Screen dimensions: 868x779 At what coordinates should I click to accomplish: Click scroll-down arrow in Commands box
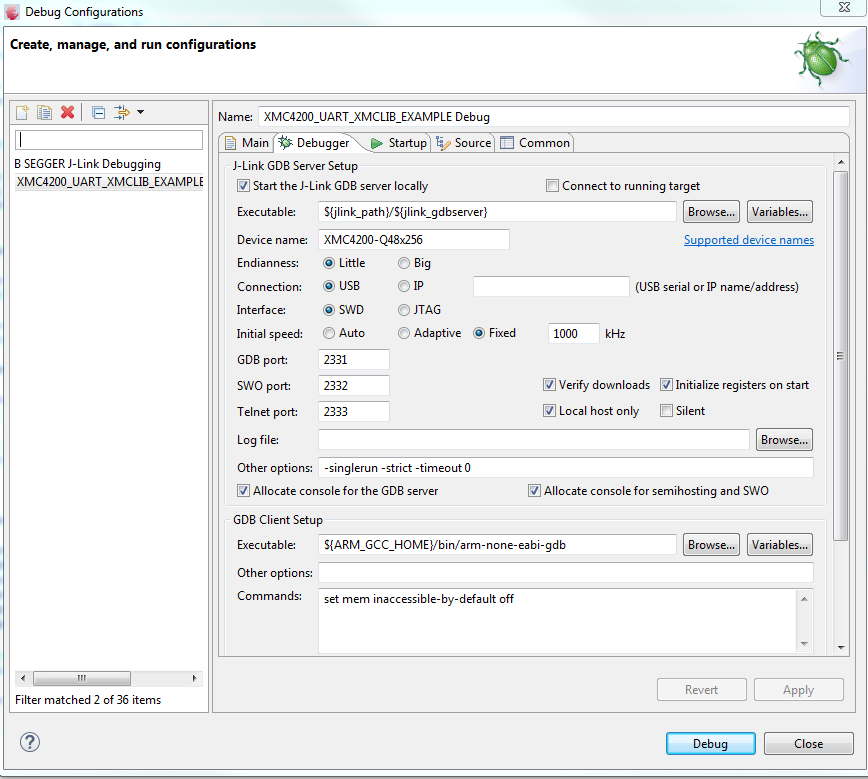pyautogui.click(x=804, y=644)
